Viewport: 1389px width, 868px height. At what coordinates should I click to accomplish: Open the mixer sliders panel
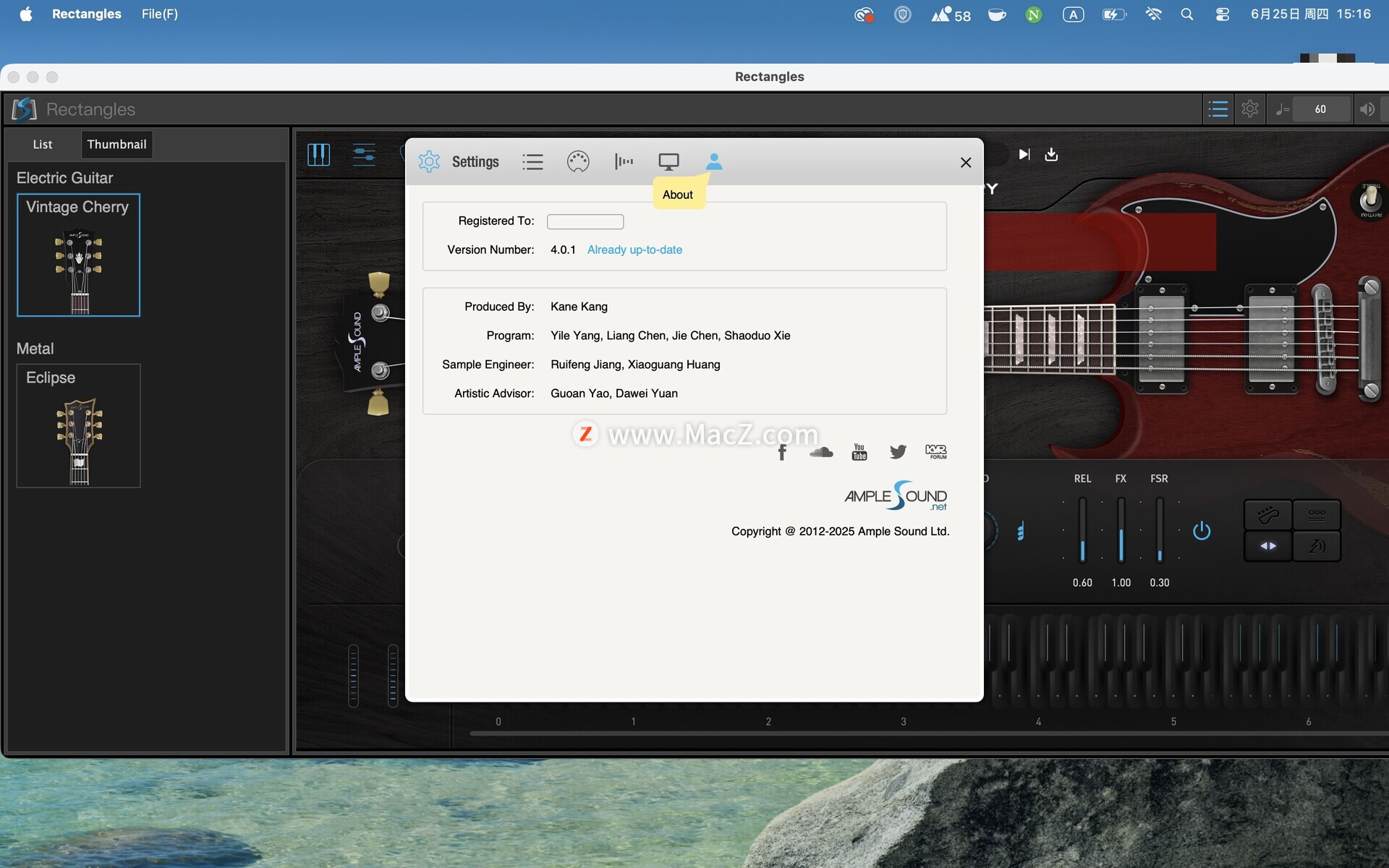[364, 154]
